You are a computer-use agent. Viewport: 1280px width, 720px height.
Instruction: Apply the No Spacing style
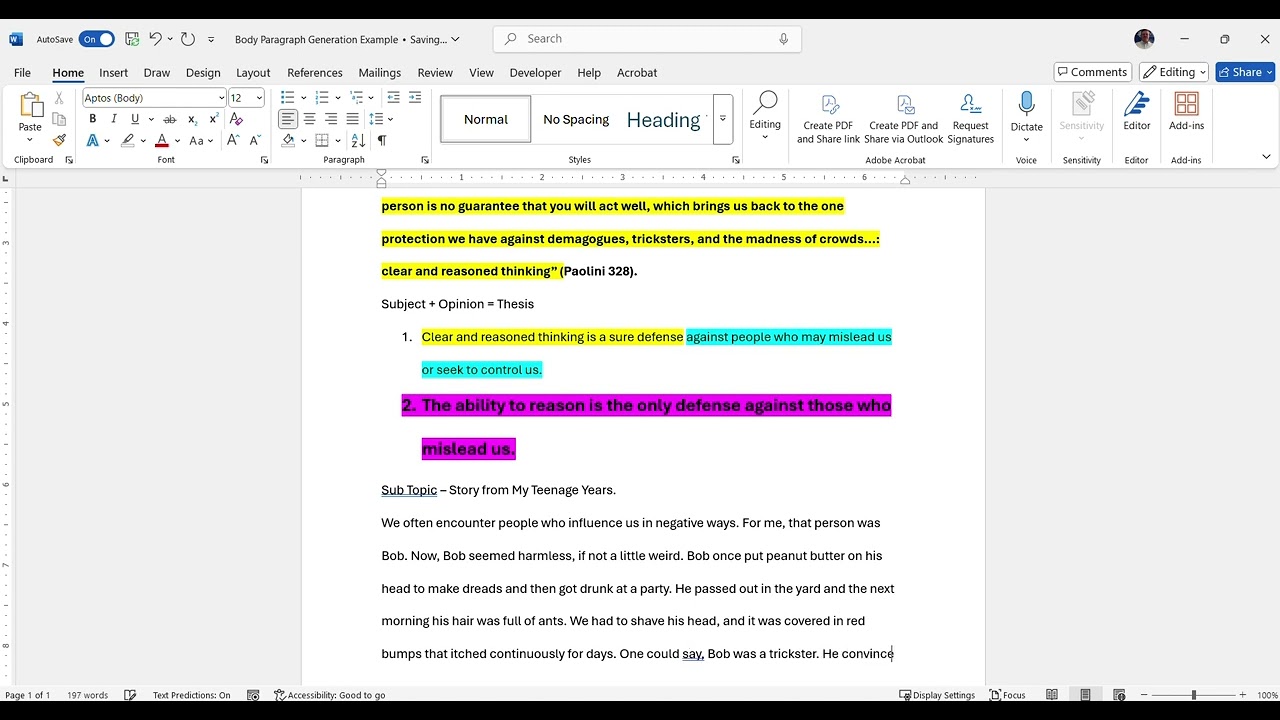tap(576, 119)
